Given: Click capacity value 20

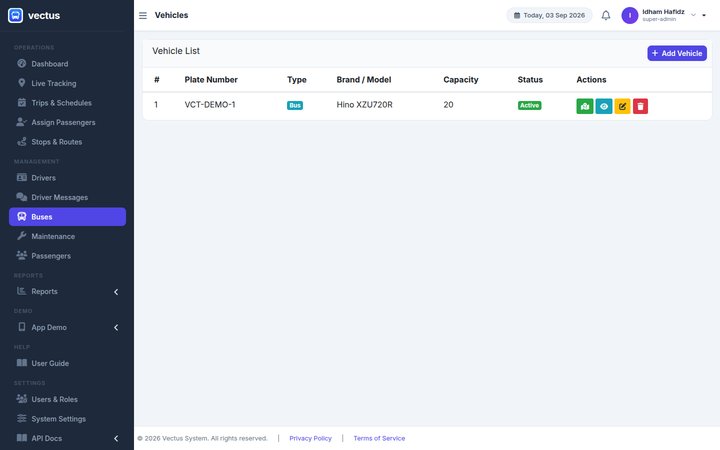Looking at the screenshot, I should coord(448,105).
